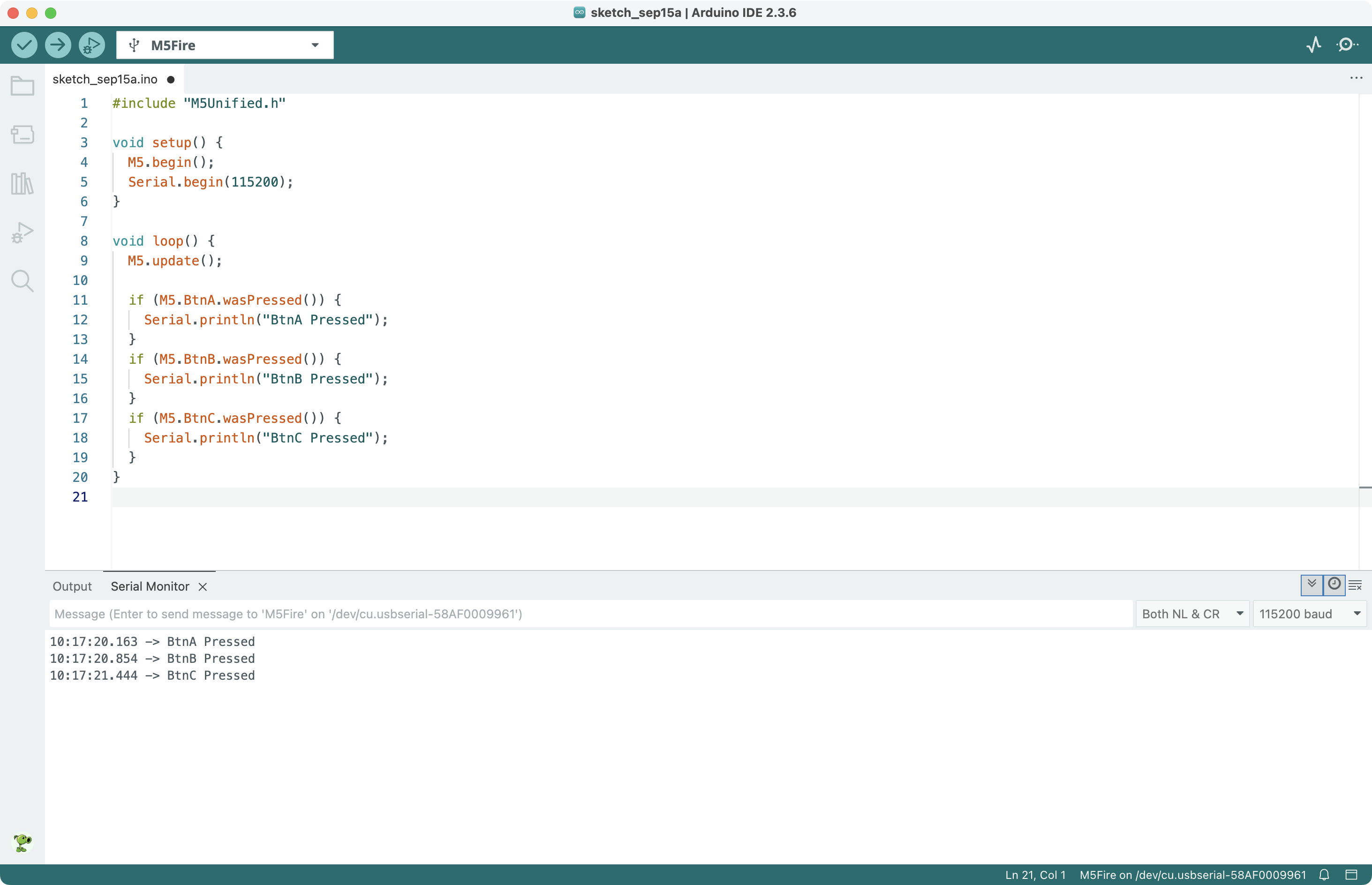Open the Boards Manager sidebar icon
Screen dimensions: 1372x885
point(23,135)
